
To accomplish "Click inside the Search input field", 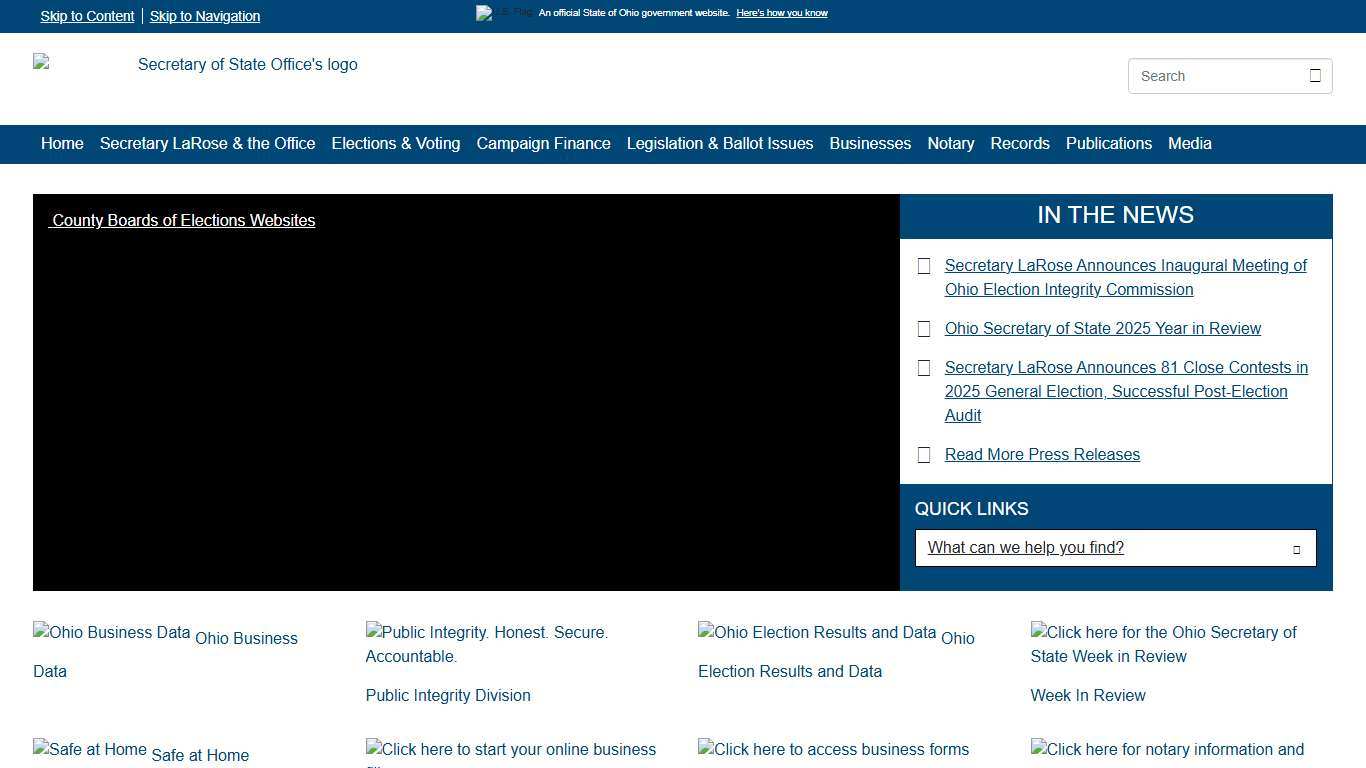I will pos(1210,75).
